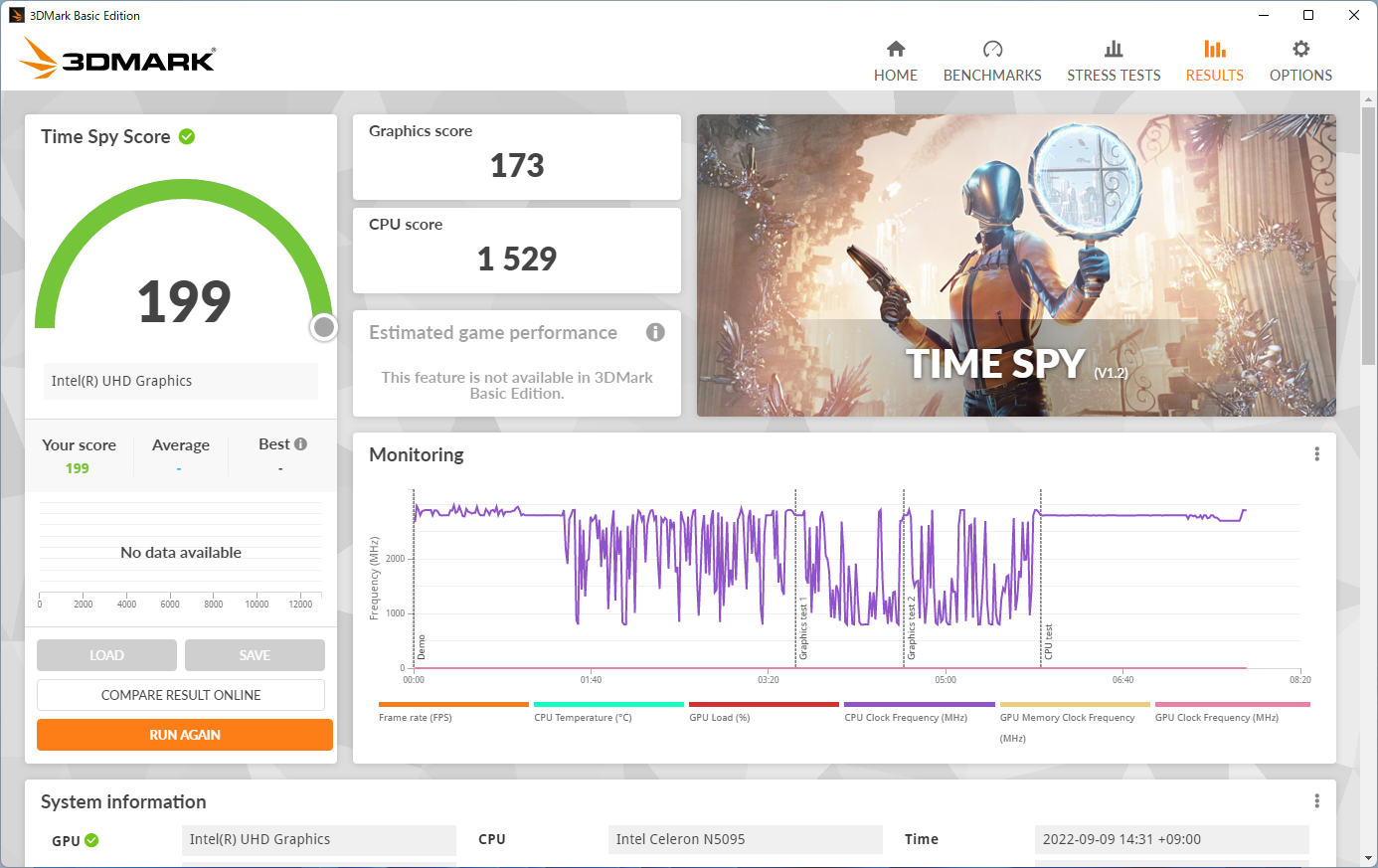The height and width of the screenshot is (868, 1378).
Task: Switch to BENCHMARKS tab
Action: 992,75
